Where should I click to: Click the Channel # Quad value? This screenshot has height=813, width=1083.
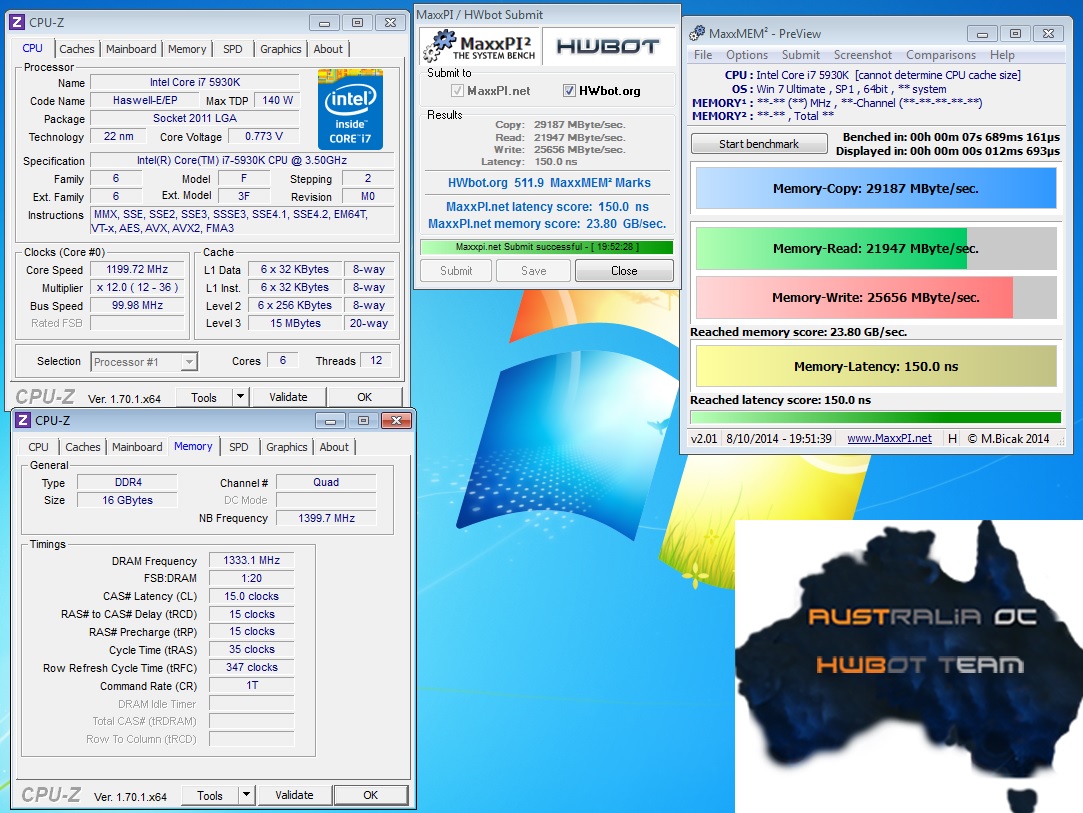326,482
